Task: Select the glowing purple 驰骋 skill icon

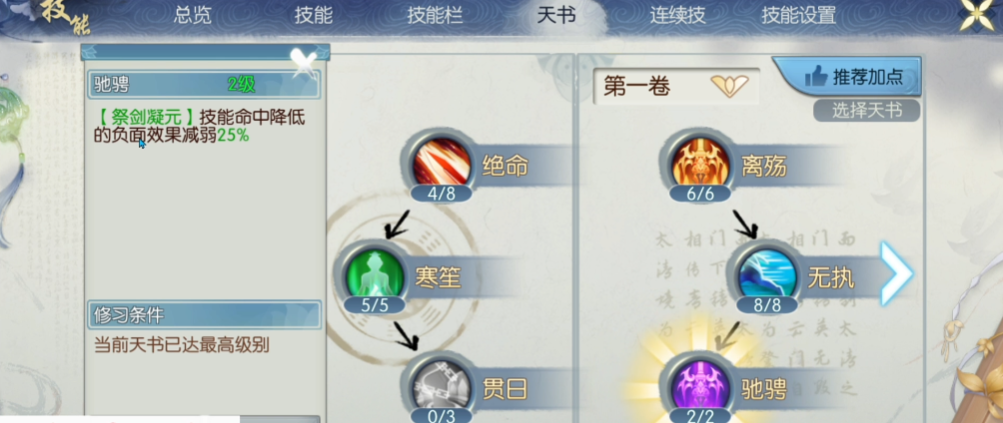Action: 700,387
